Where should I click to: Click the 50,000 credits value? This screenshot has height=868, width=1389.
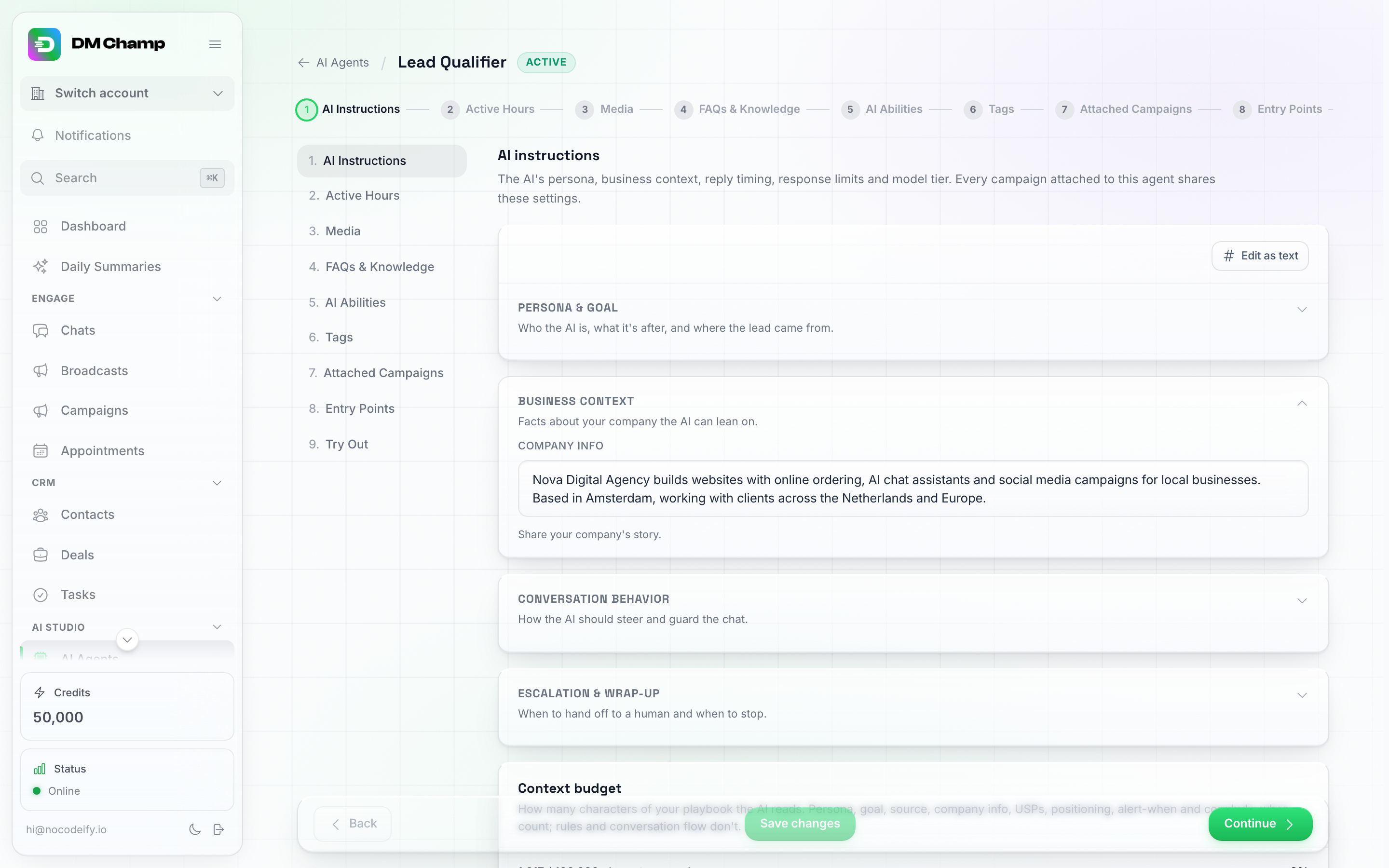tap(58, 717)
